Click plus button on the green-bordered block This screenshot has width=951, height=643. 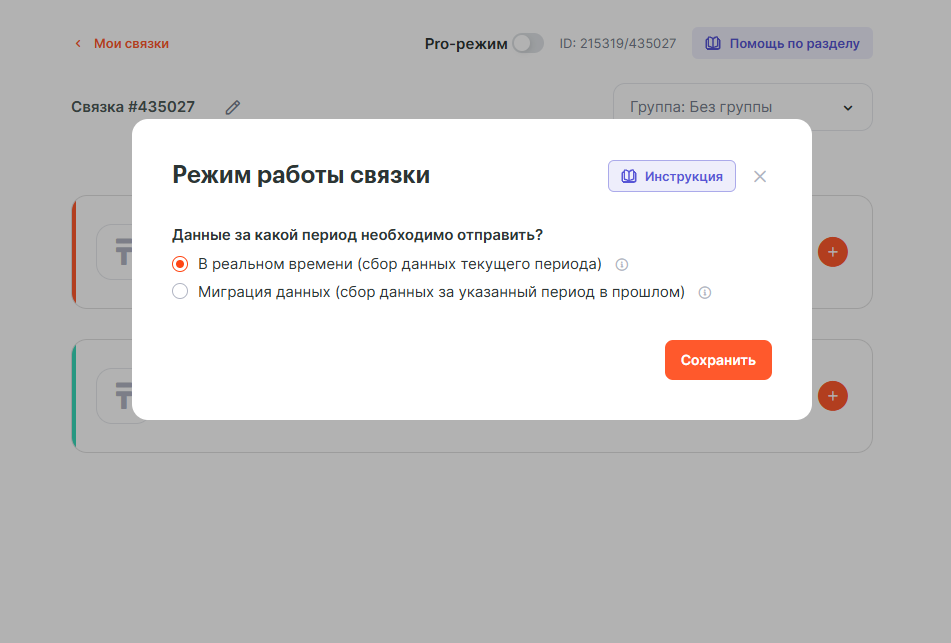[833, 396]
